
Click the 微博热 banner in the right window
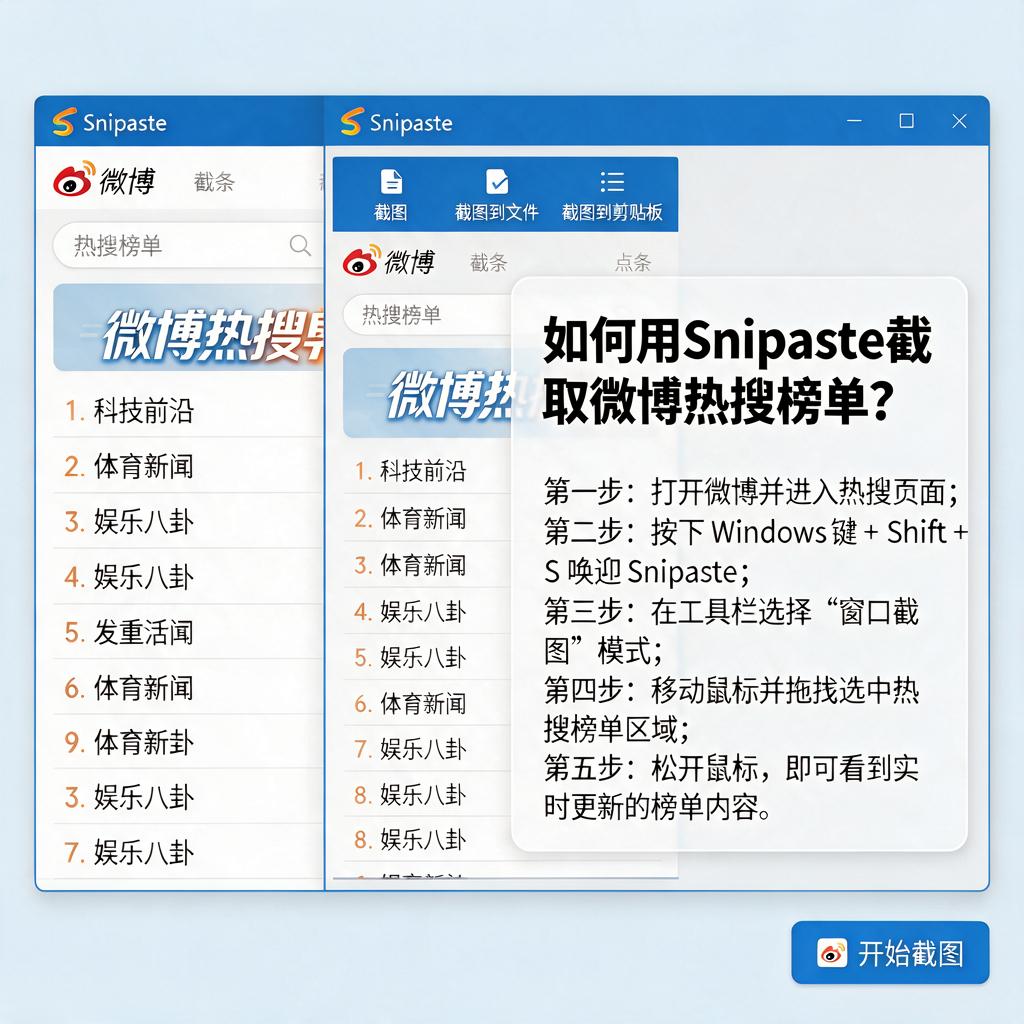point(428,393)
